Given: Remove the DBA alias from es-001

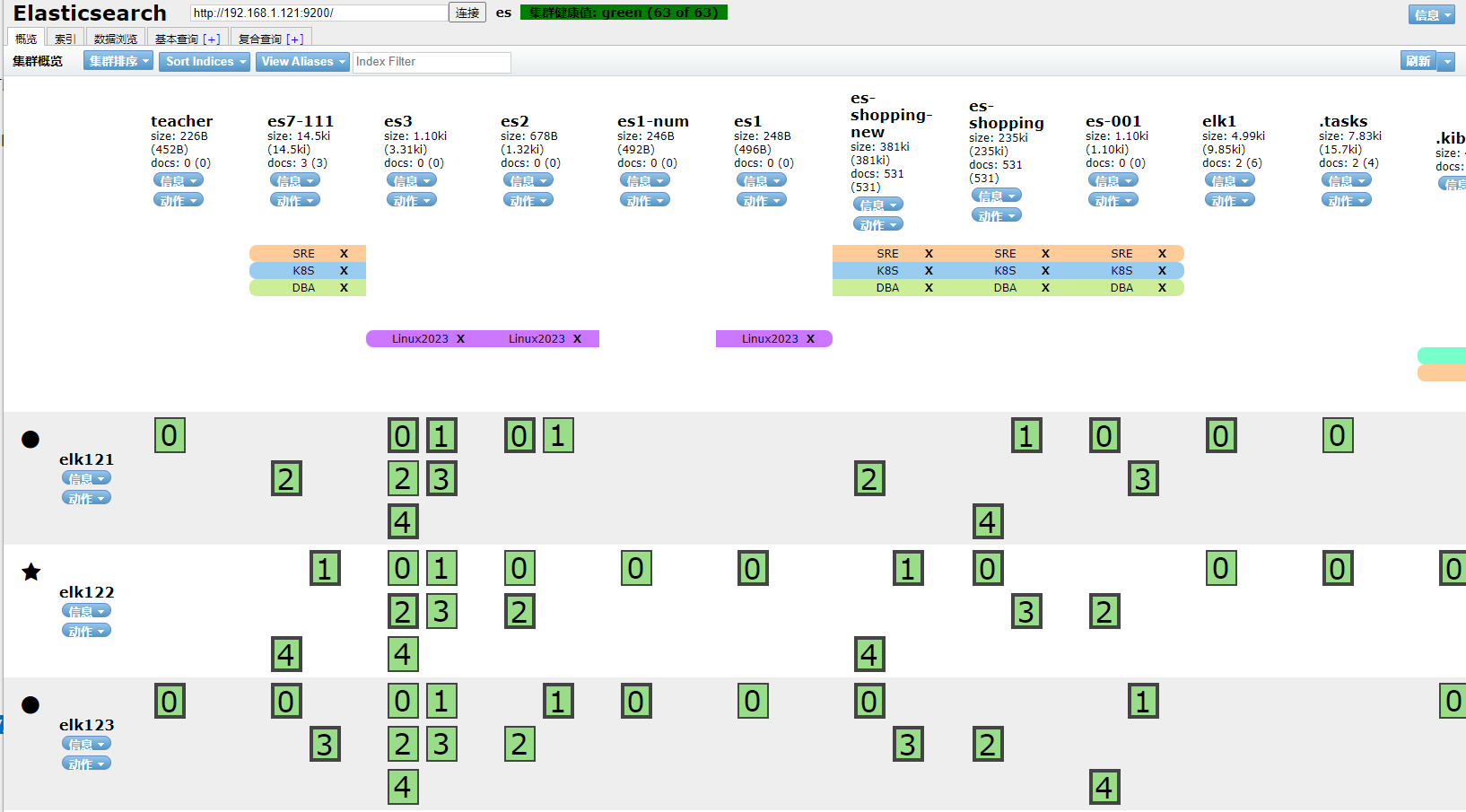Looking at the screenshot, I should pos(1162,288).
